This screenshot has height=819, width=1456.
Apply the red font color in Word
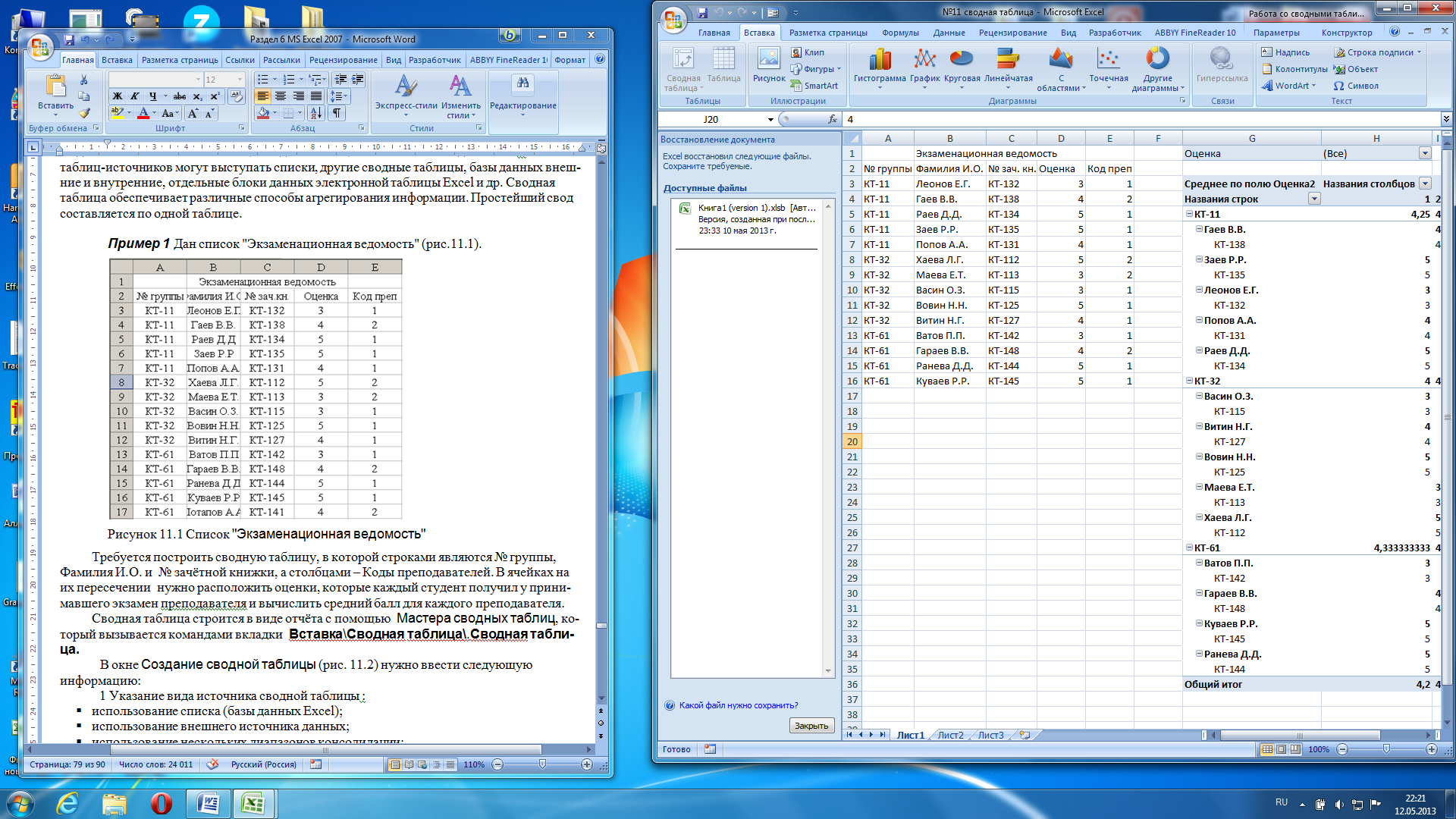click(143, 114)
